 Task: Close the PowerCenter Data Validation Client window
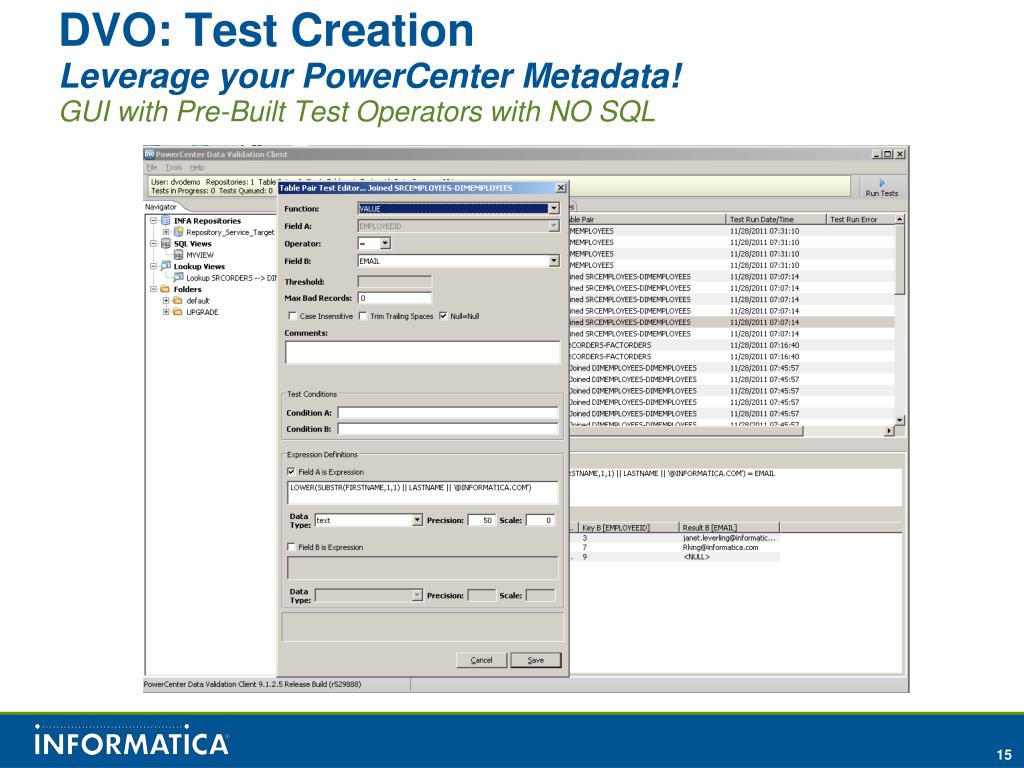pos(899,154)
